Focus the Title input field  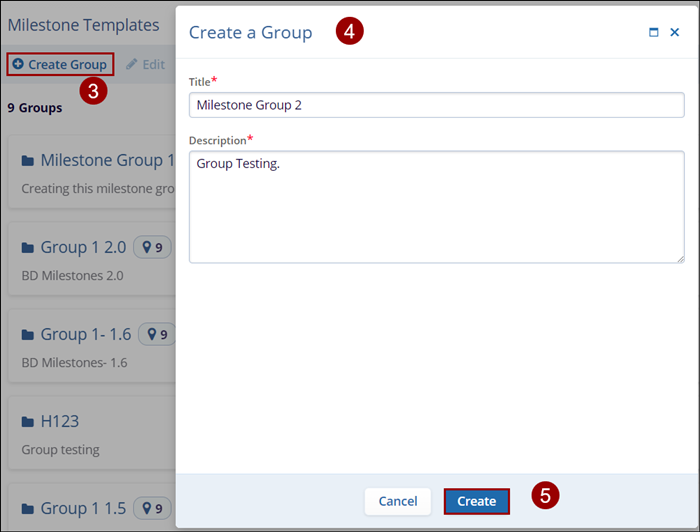tap(436, 105)
